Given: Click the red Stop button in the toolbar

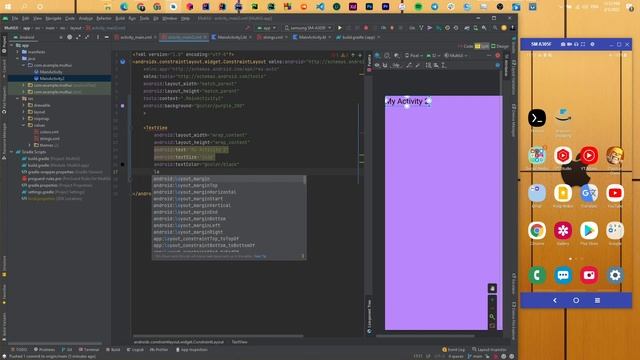Looking at the screenshot, I should 366,28.
